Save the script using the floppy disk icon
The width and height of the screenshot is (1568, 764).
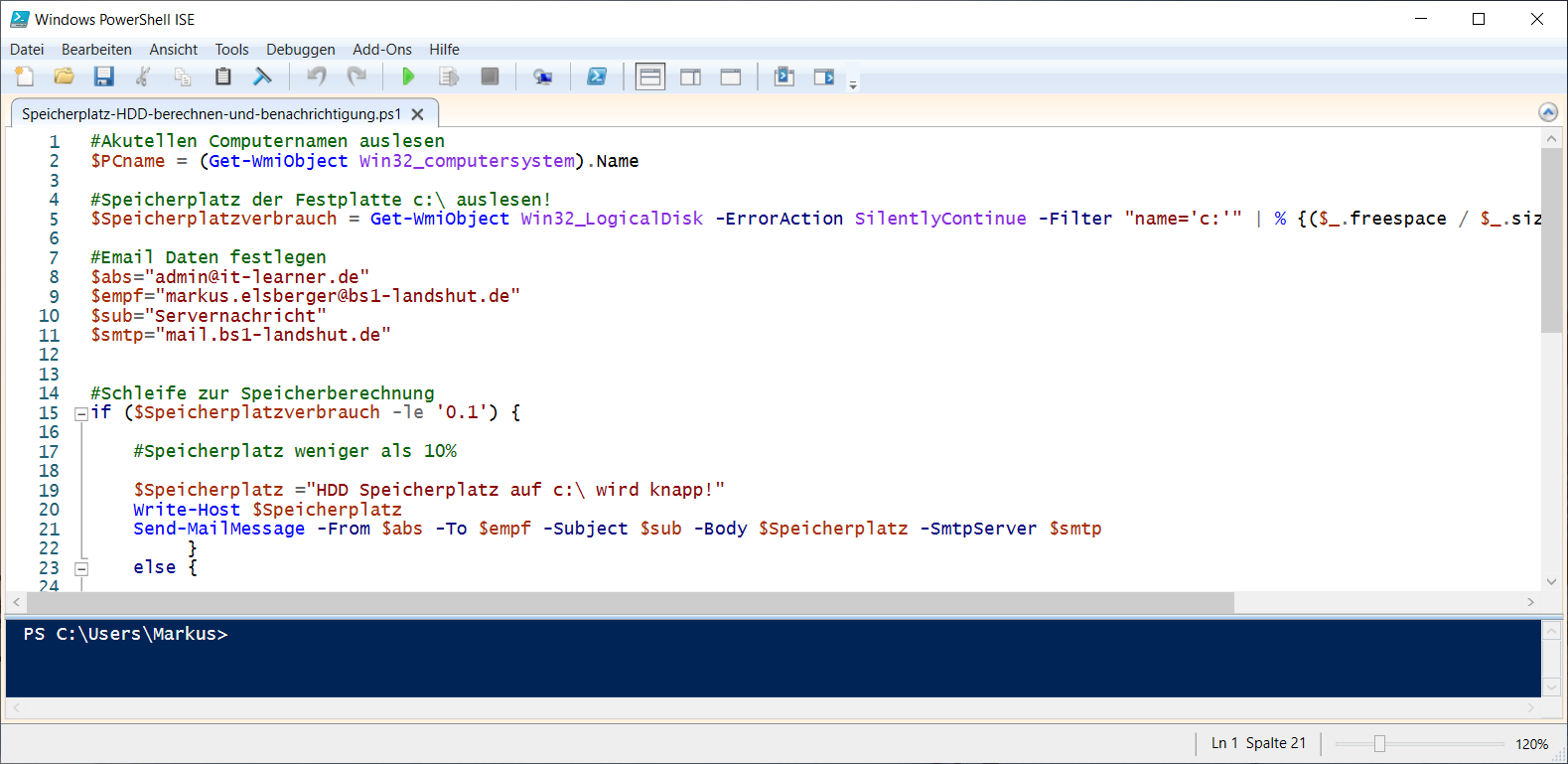104,76
